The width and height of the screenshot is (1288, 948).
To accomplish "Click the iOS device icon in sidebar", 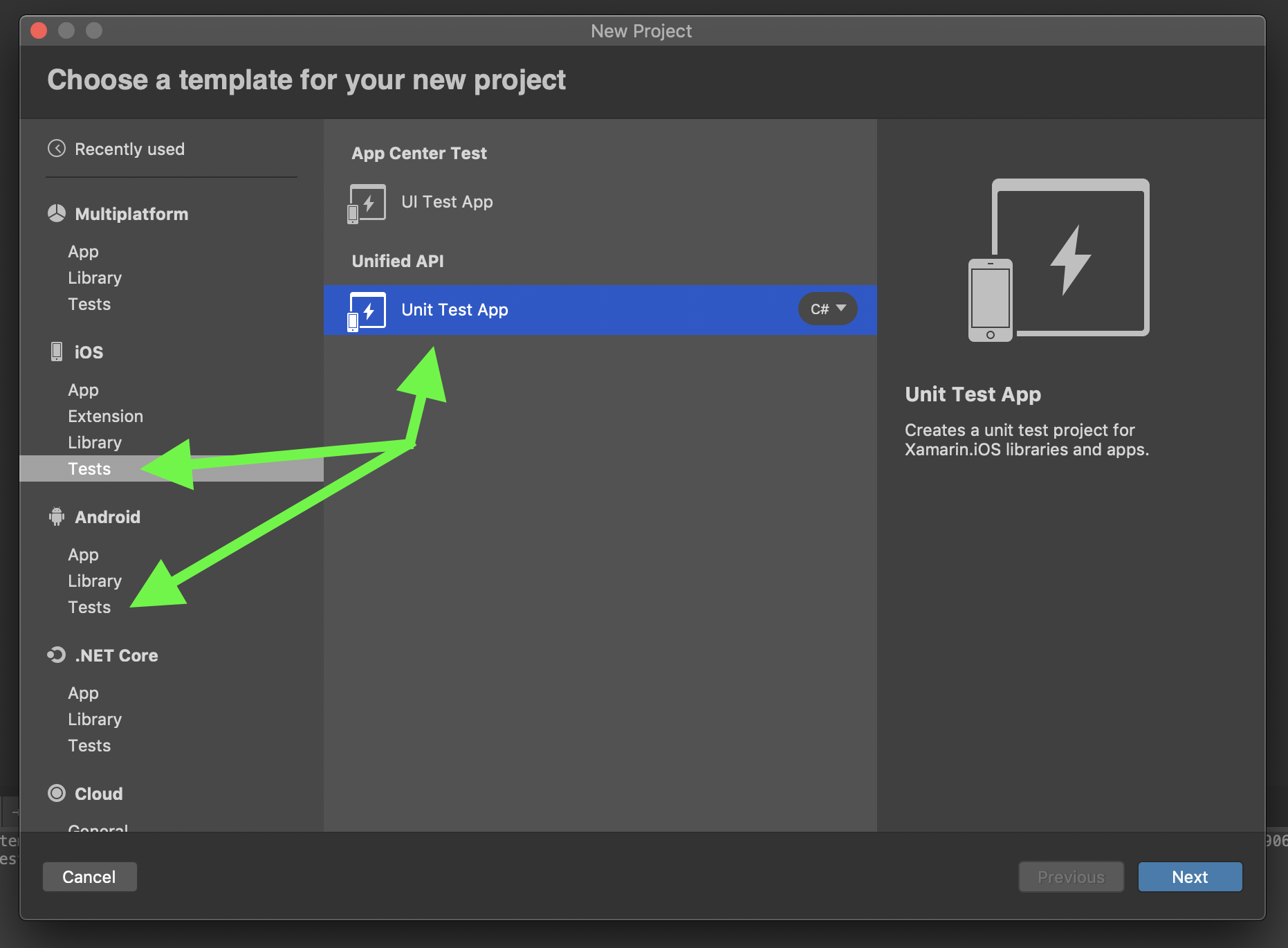I will (x=55, y=352).
